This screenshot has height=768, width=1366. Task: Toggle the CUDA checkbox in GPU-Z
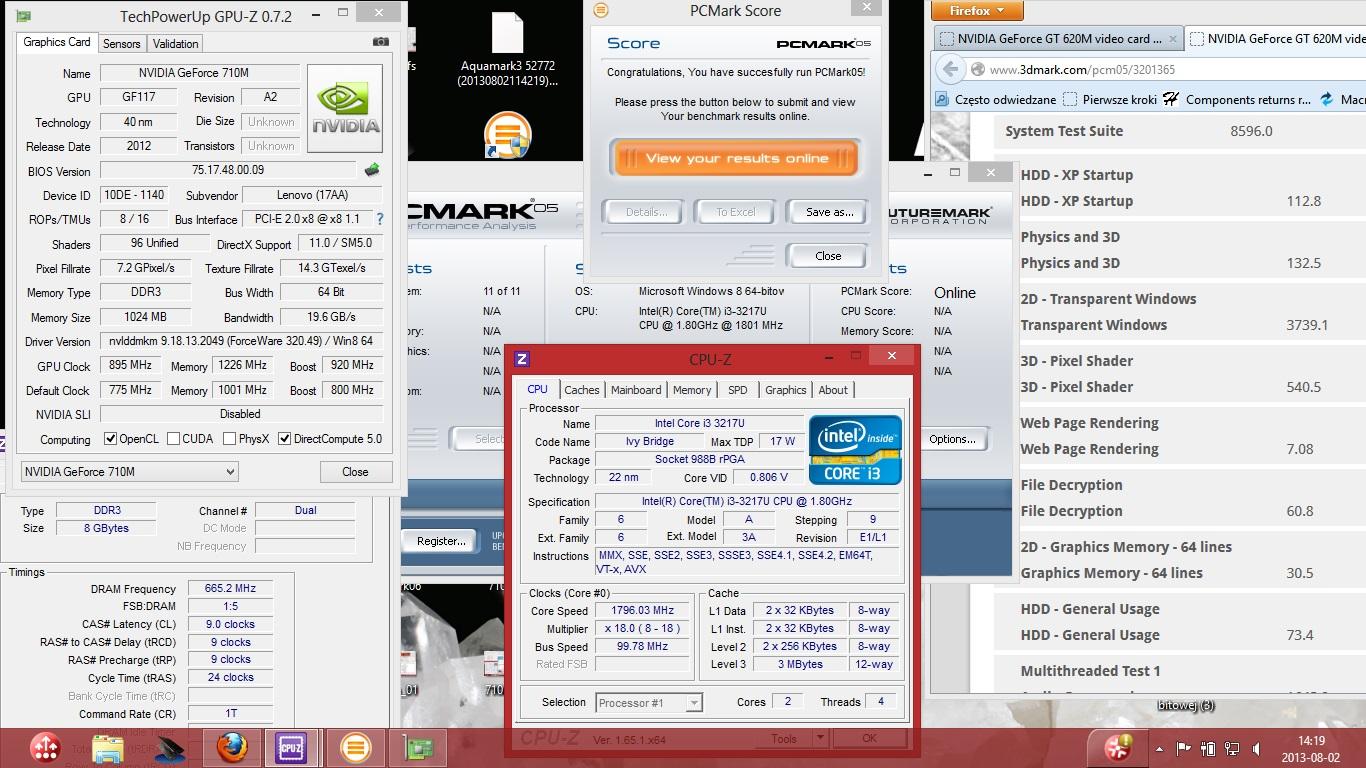coord(174,439)
